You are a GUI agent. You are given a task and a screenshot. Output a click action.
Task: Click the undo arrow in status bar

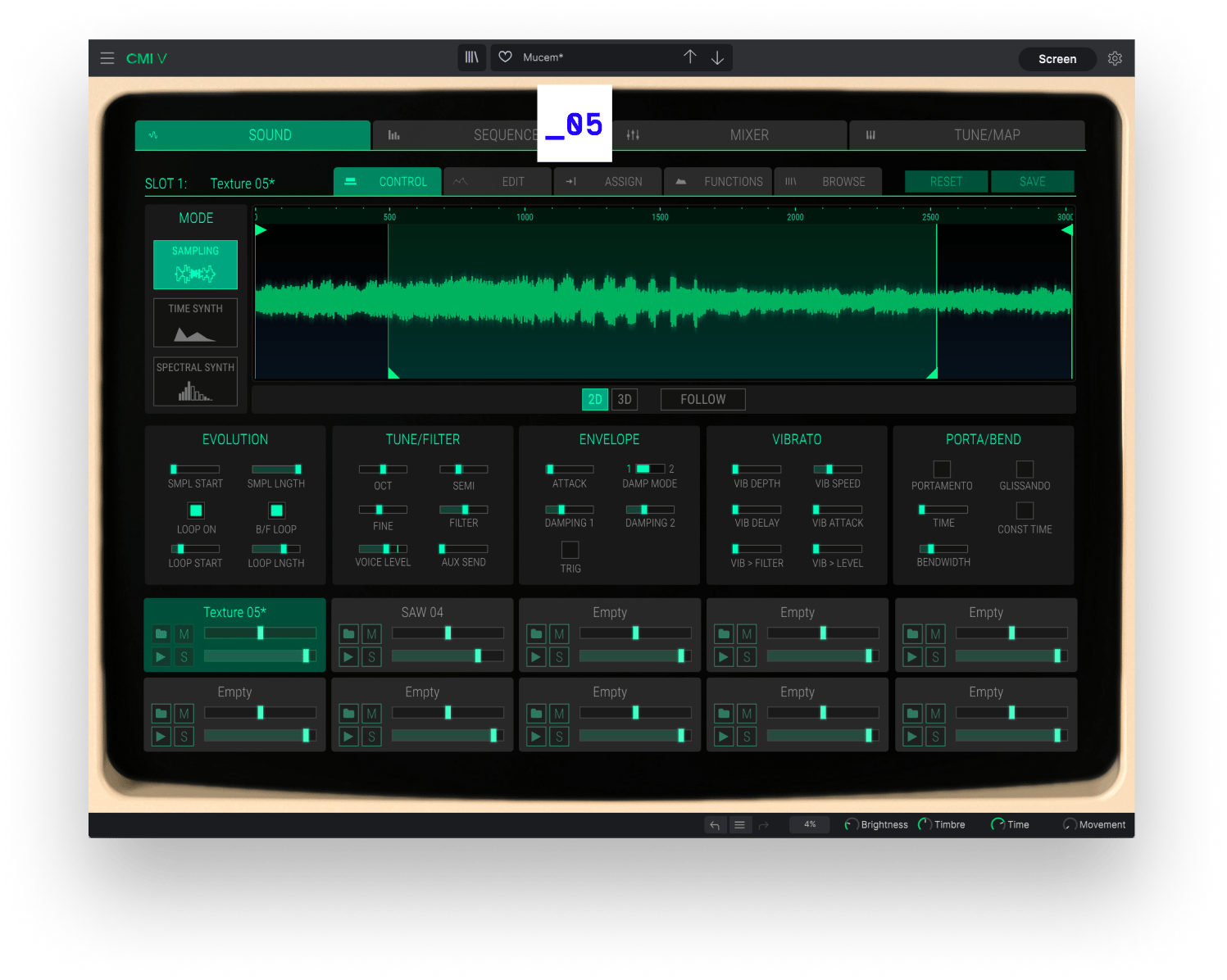715,825
